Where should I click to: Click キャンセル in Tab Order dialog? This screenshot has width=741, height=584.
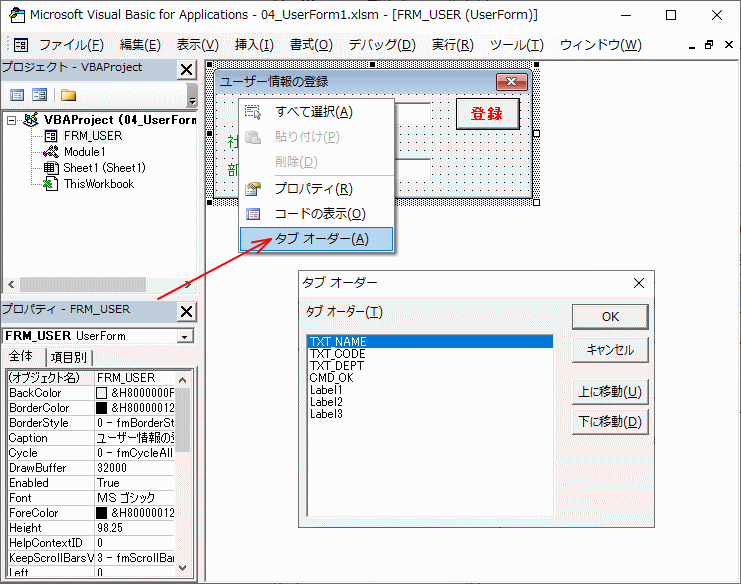click(610, 350)
